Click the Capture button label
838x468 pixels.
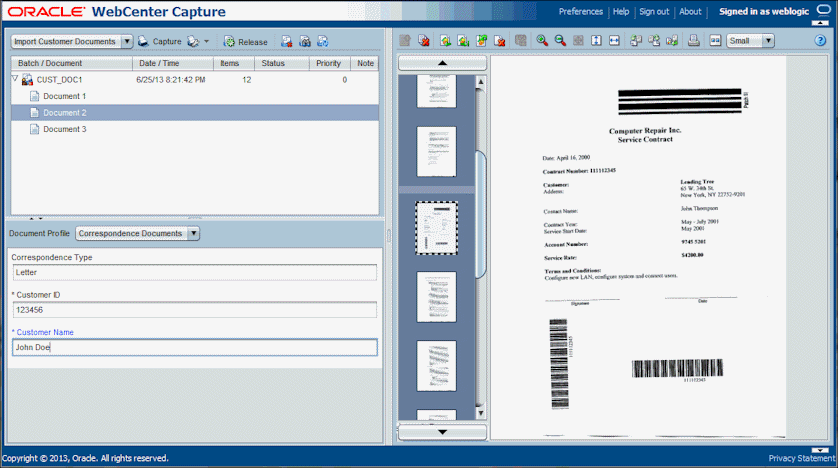tap(167, 41)
